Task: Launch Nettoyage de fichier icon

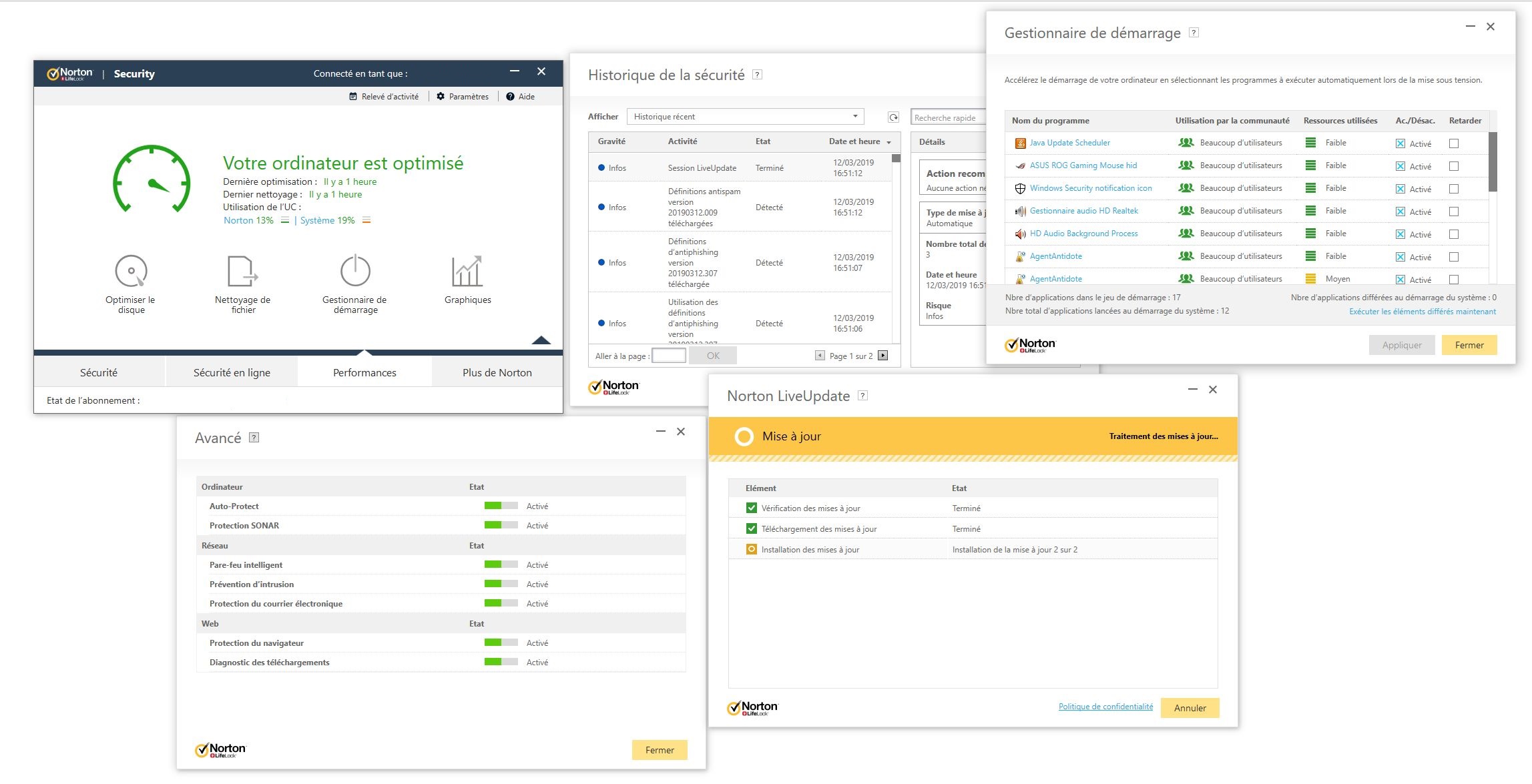Action: pyautogui.click(x=243, y=271)
